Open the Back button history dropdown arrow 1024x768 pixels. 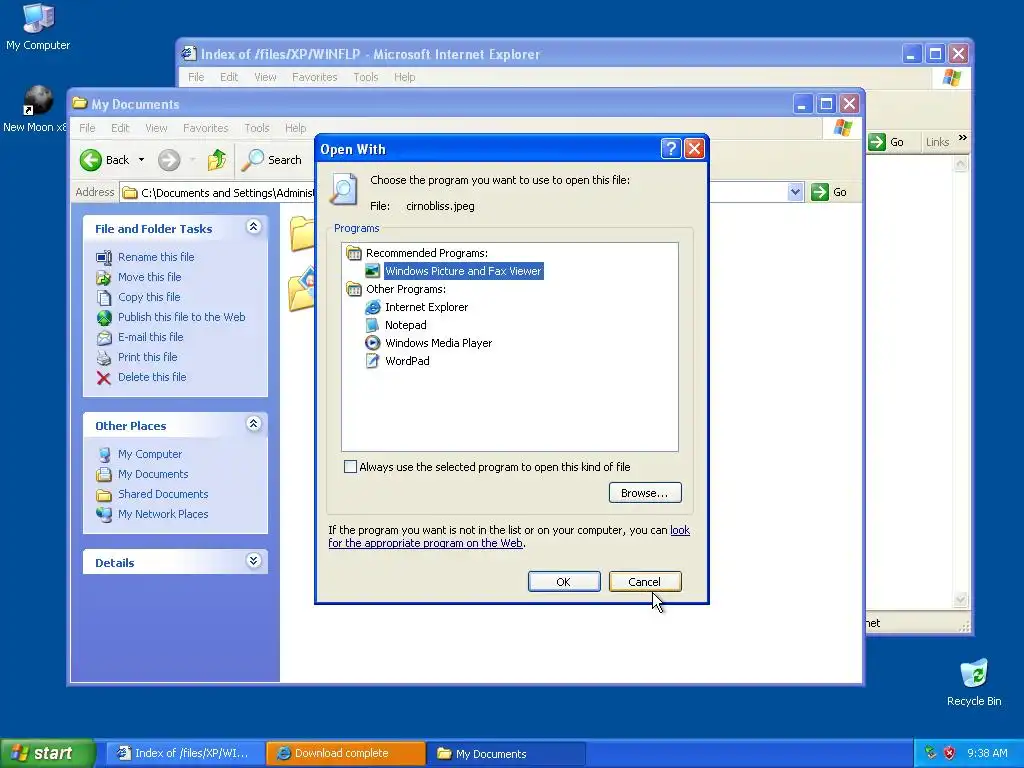click(141, 160)
